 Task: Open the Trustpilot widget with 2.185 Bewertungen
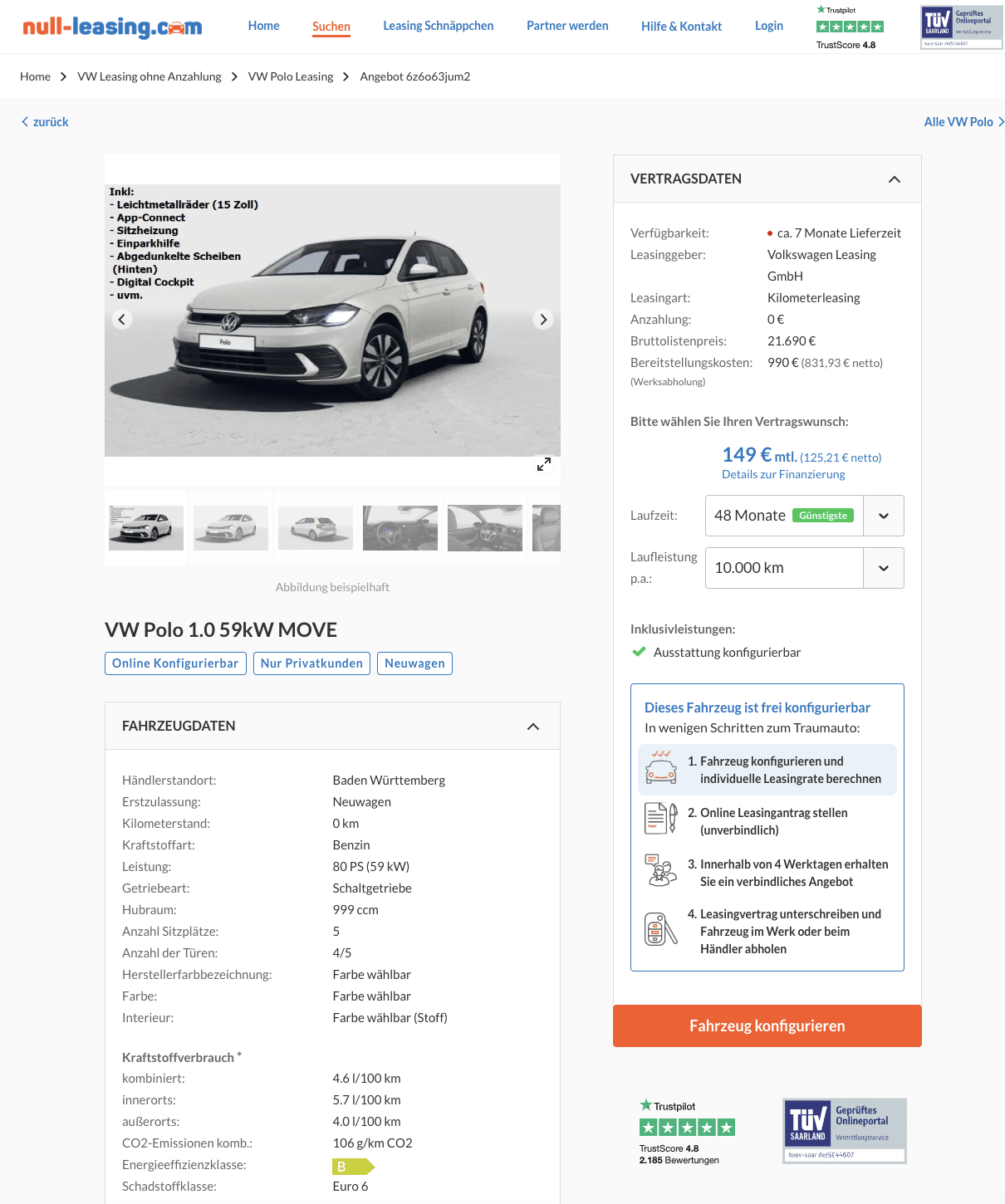[687, 1132]
